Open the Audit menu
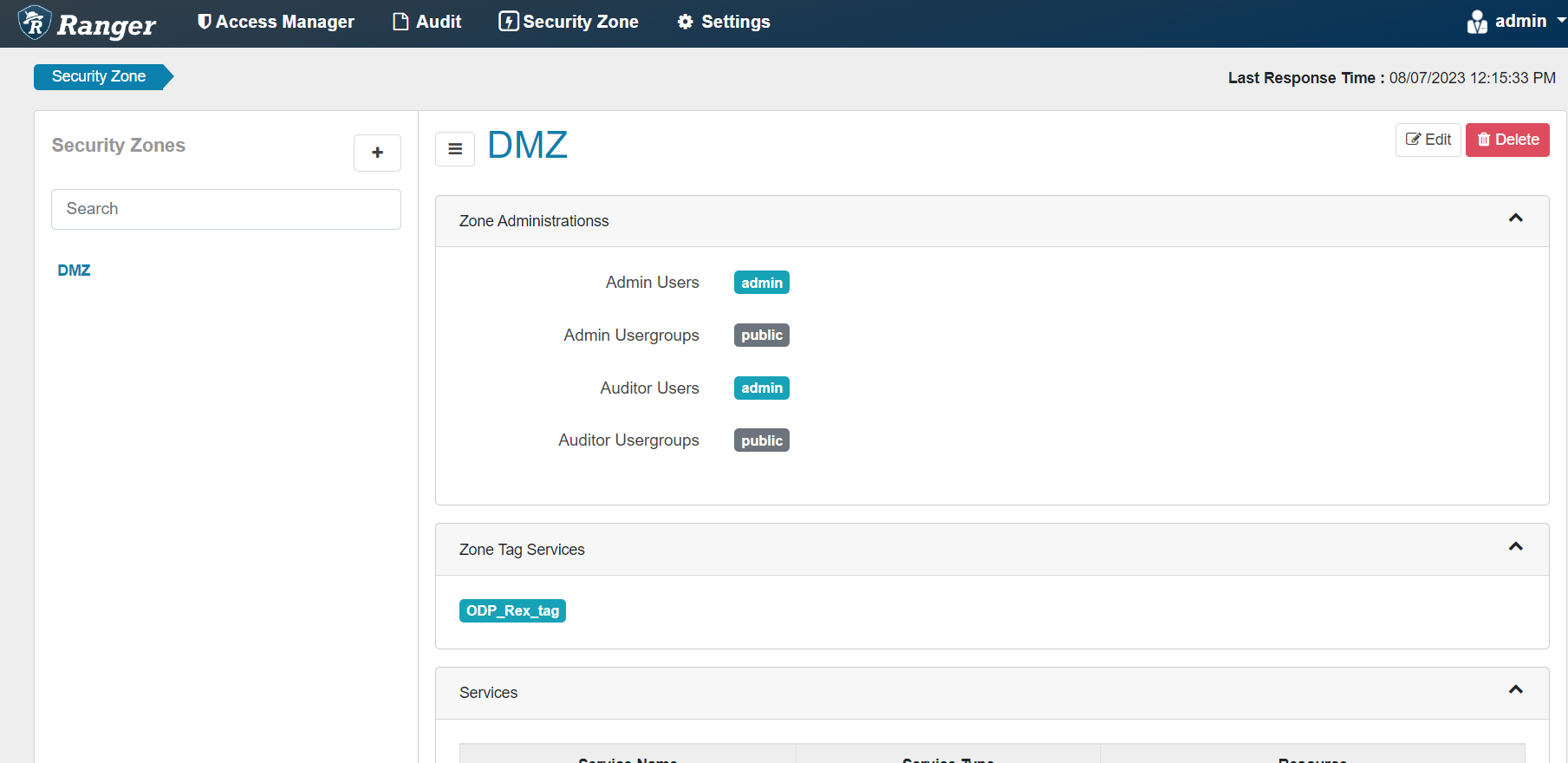This screenshot has height=763, width=1568. [x=426, y=22]
